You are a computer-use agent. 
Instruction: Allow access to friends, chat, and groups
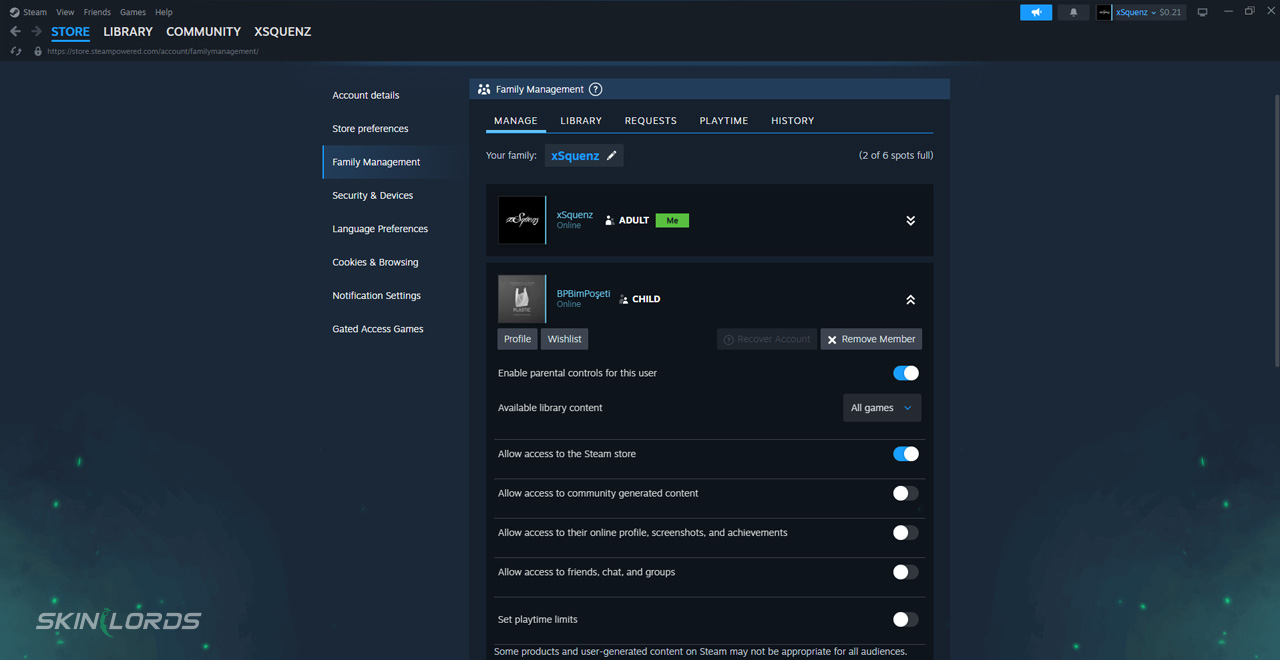(906, 572)
